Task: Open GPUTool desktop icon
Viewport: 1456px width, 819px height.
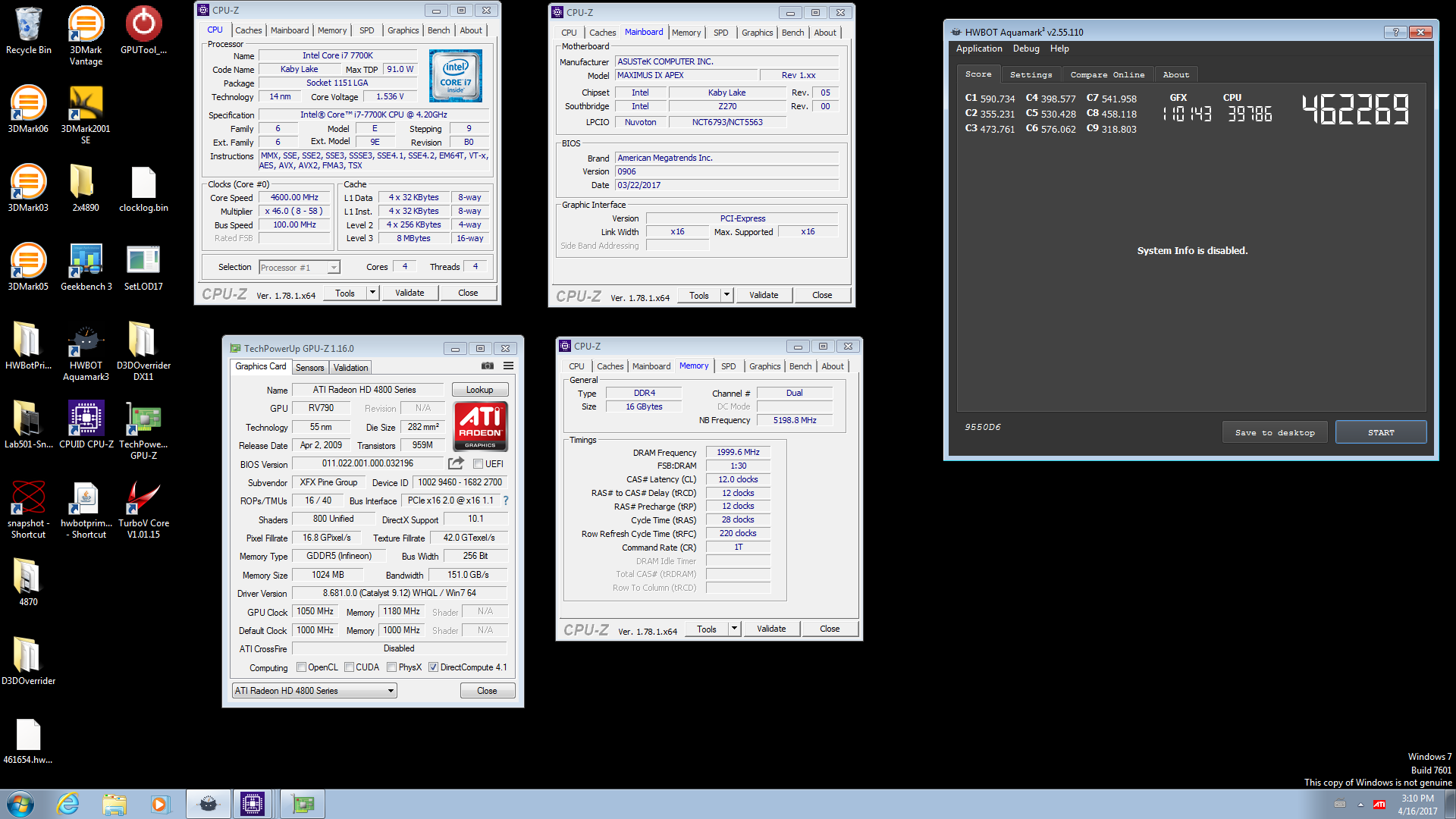Action: click(143, 30)
